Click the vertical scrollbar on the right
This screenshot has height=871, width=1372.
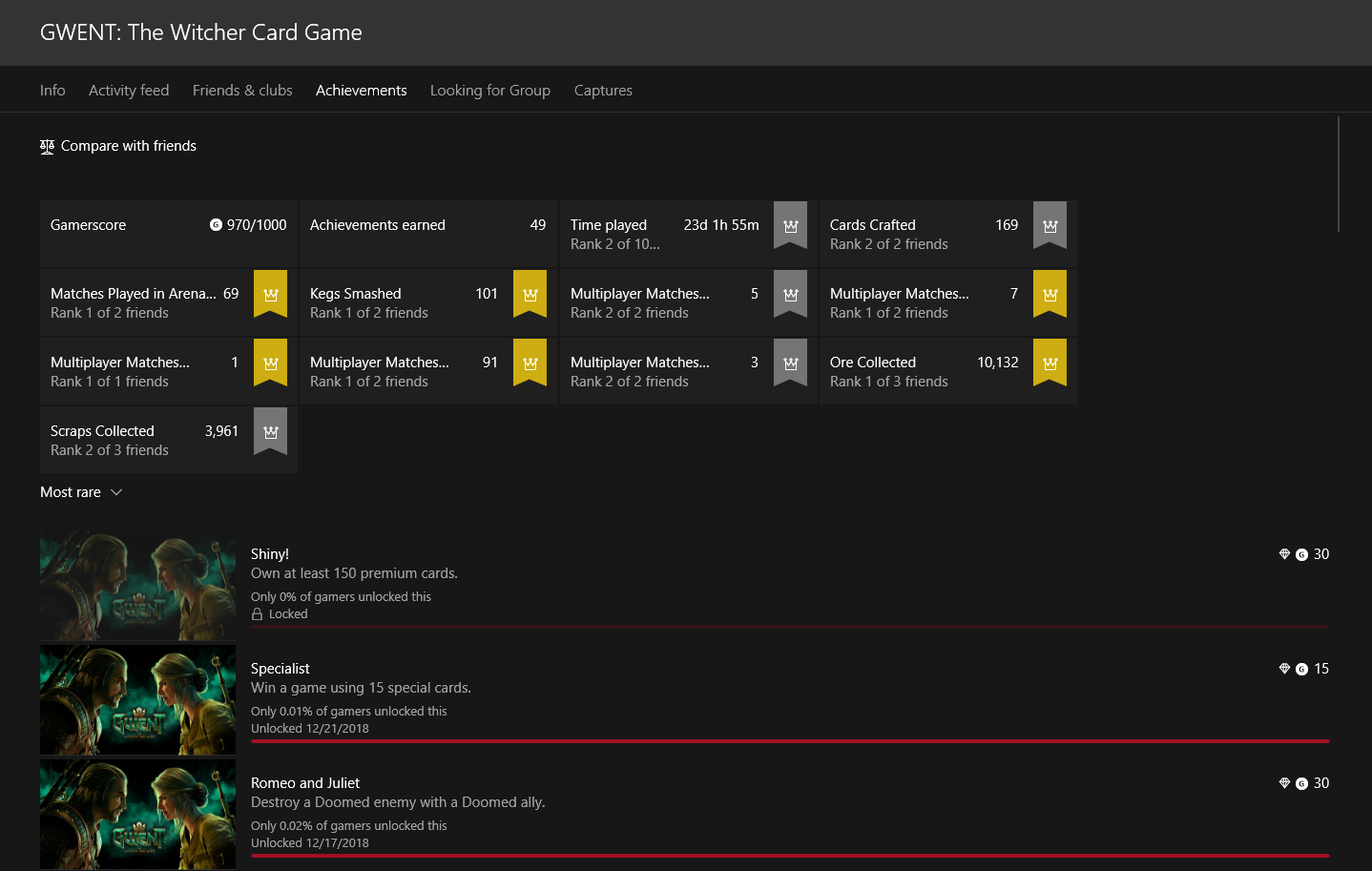coord(1339,174)
